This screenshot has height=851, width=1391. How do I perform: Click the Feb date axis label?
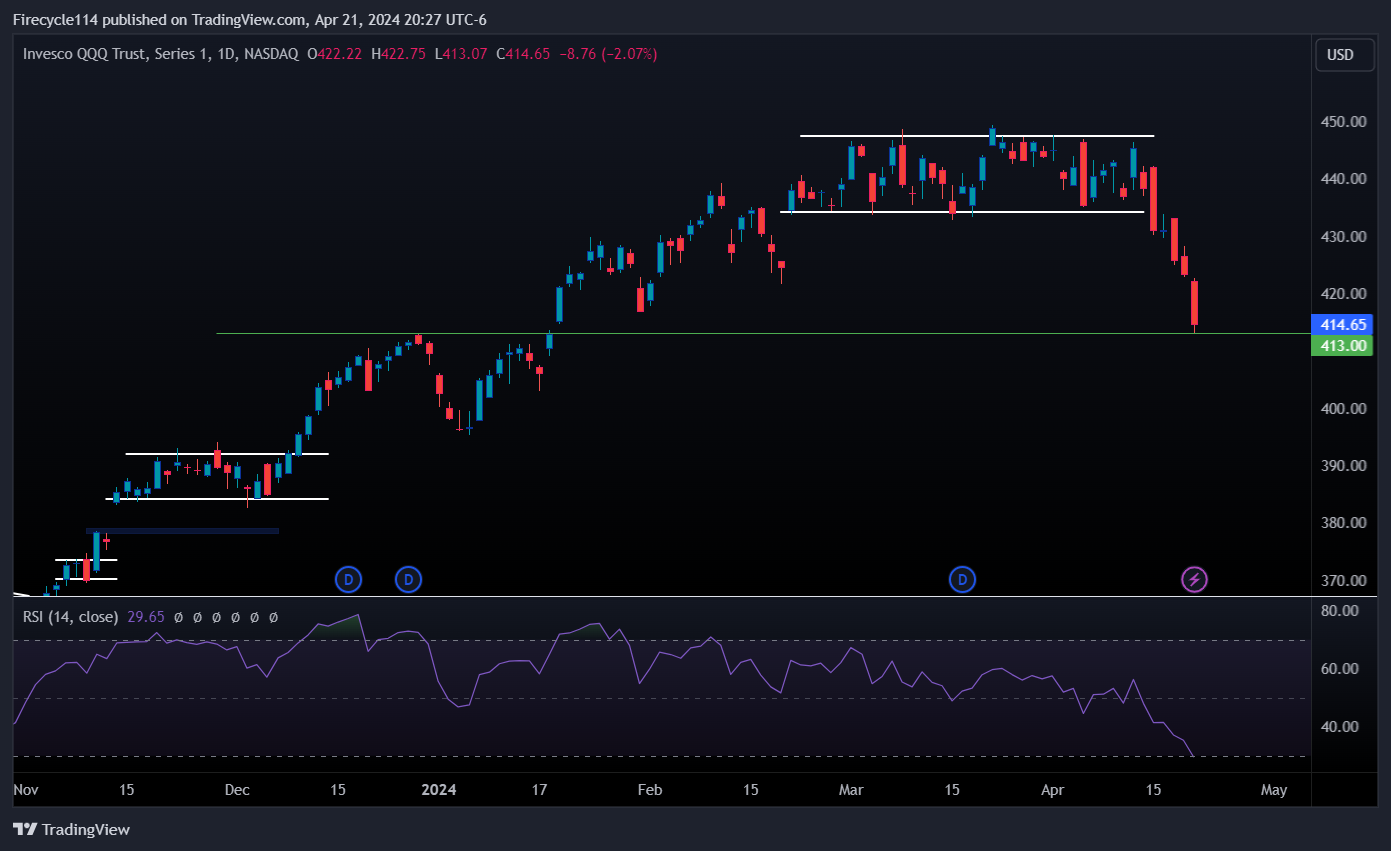coord(650,790)
